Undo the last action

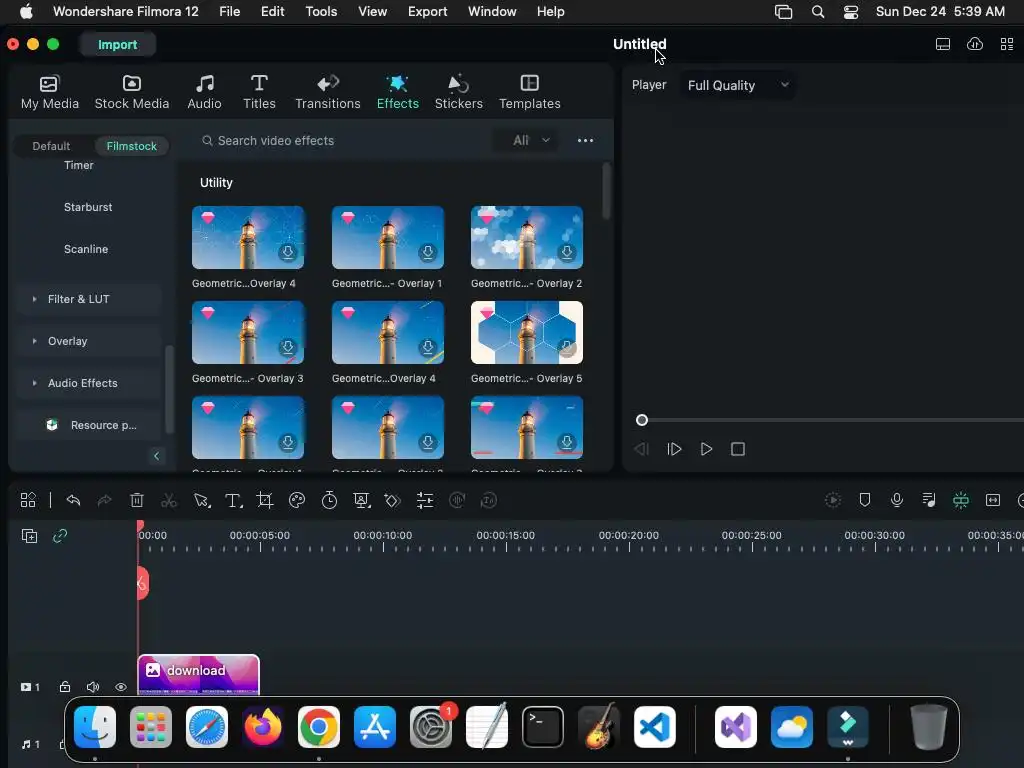click(x=73, y=500)
